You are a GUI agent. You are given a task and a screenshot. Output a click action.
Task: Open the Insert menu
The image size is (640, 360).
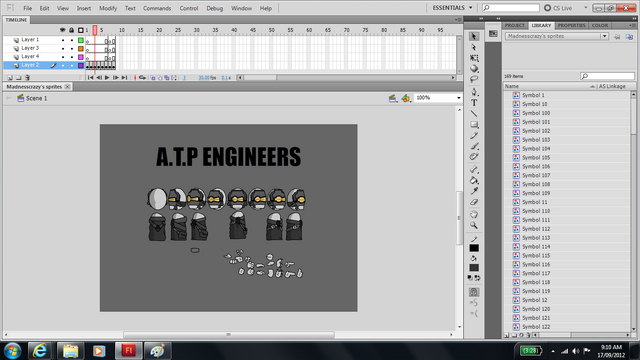(84, 8)
